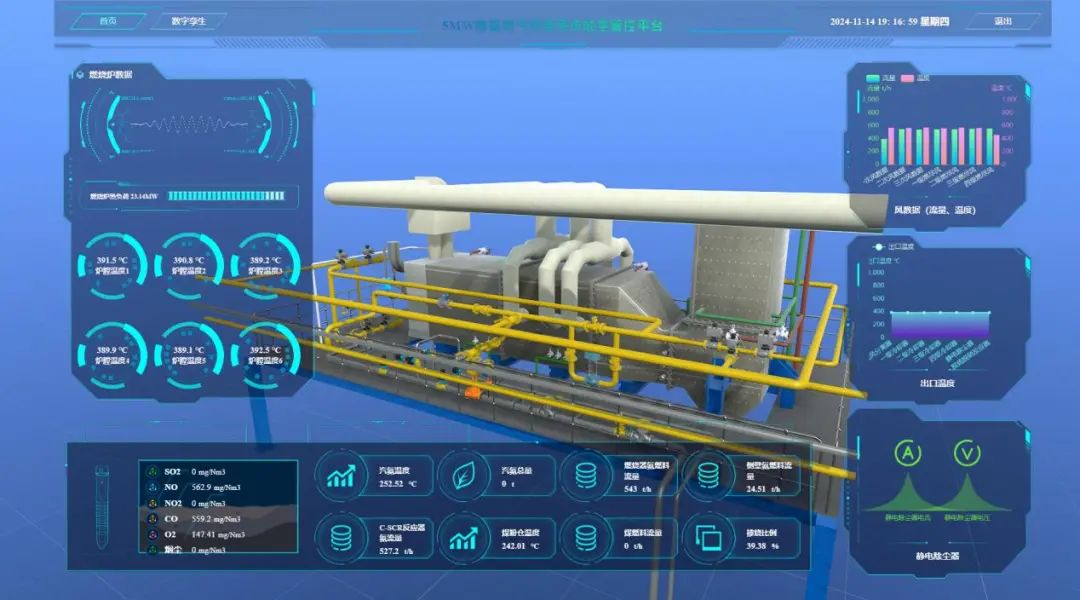This screenshot has height=600, width=1080.
Task: Switch to the 数字孪生 tab
Action: pyautogui.click(x=187, y=21)
